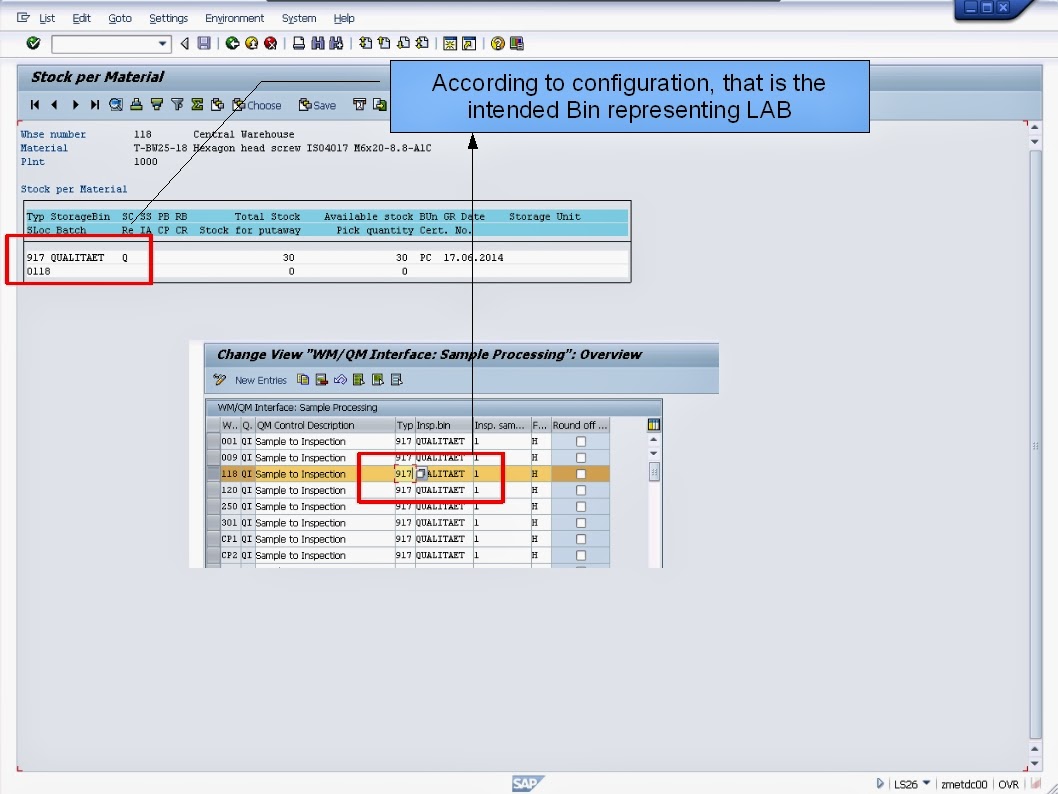The image size is (1058, 794).
Task: Open the Insp.bin dropdown in highlighted row 118
Action: click(420, 474)
